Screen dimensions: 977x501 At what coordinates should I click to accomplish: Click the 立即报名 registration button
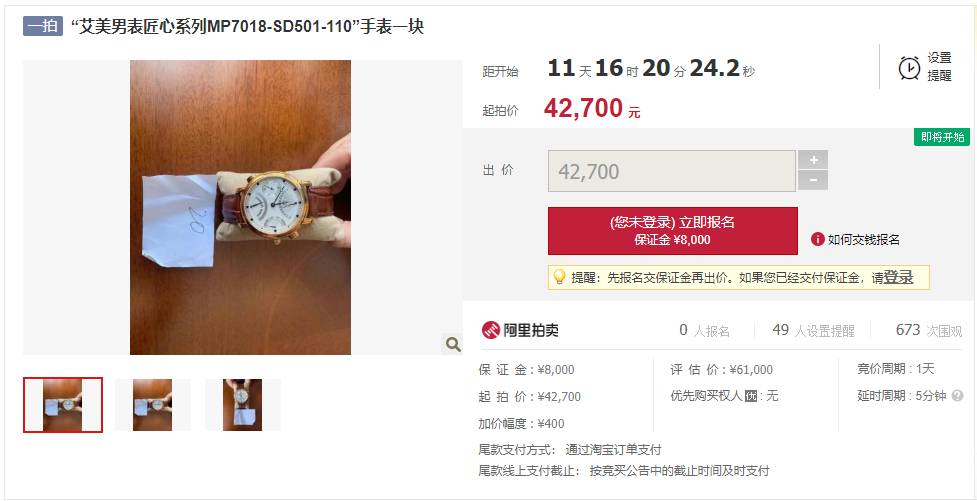click(x=673, y=231)
